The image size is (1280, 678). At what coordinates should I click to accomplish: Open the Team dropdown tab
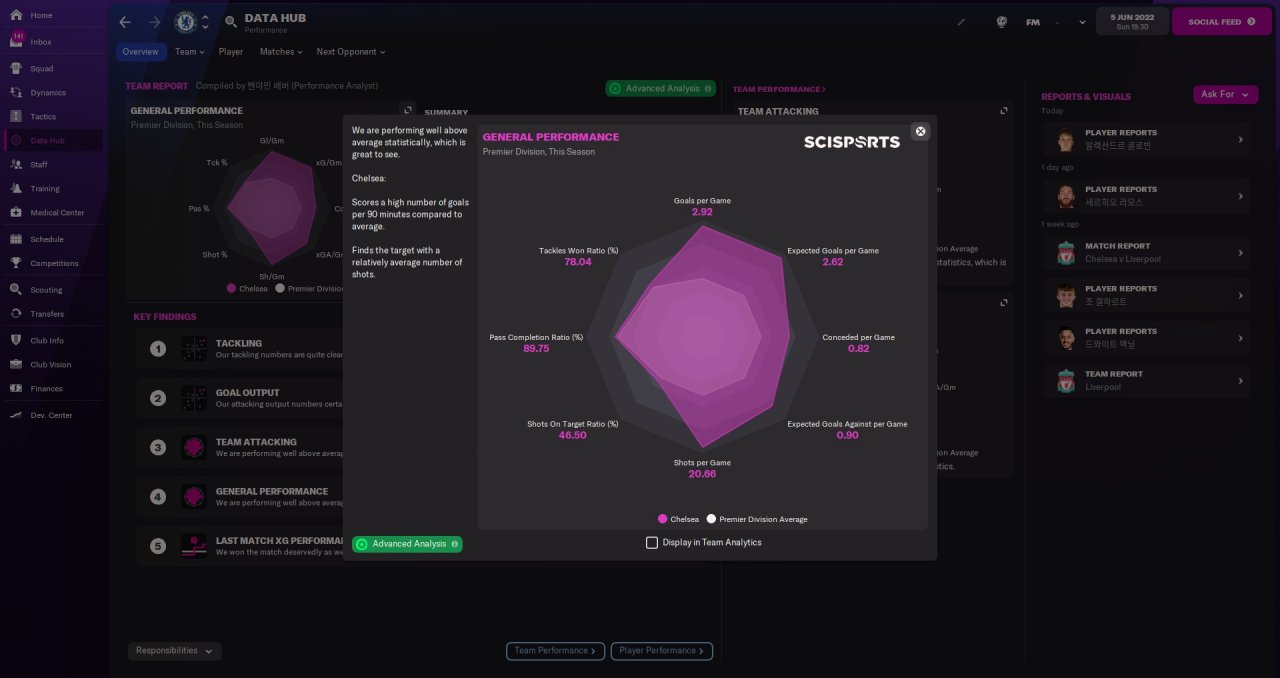coord(189,52)
